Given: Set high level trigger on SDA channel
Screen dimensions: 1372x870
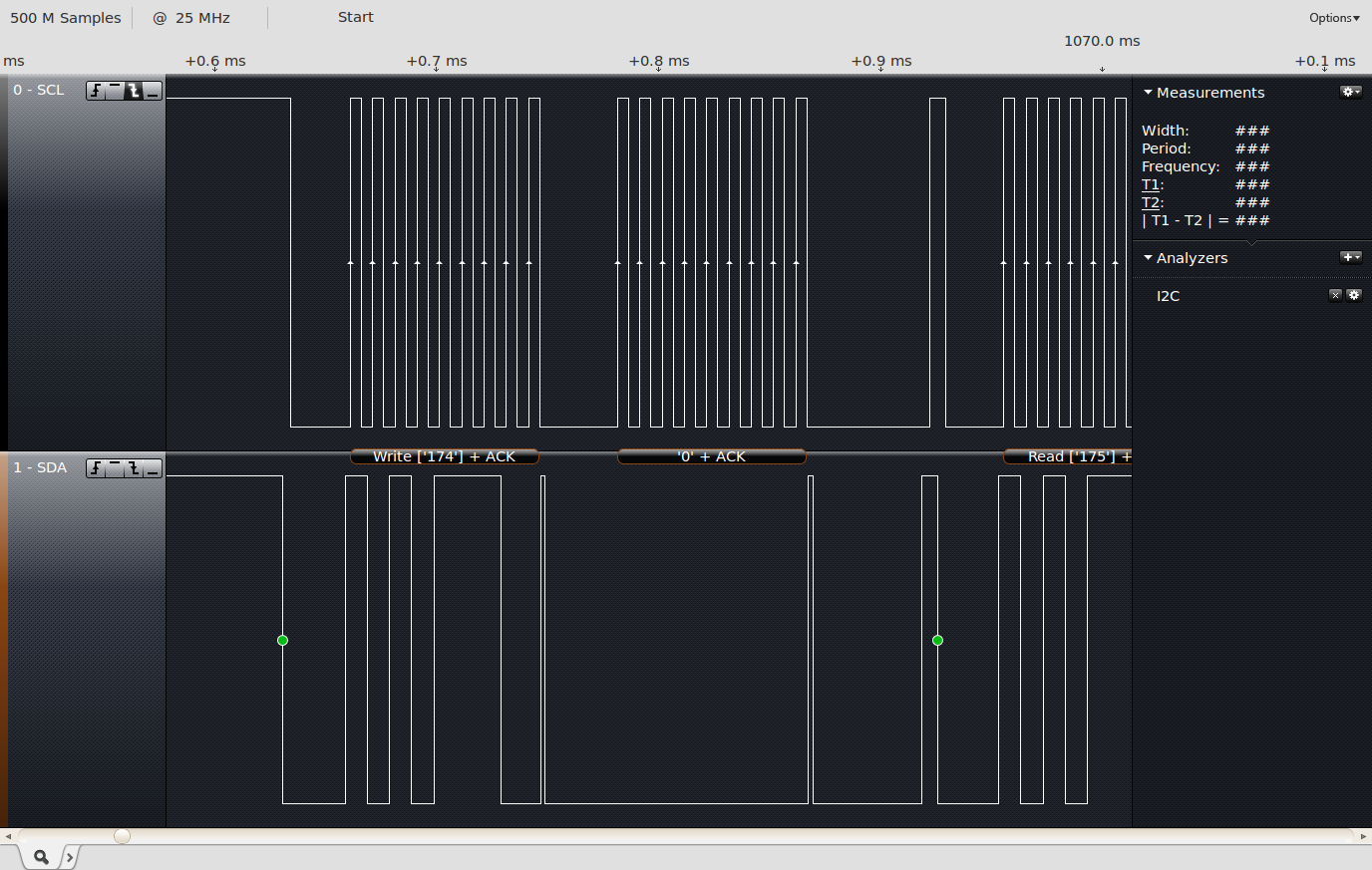Looking at the screenshot, I should (x=115, y=468).
